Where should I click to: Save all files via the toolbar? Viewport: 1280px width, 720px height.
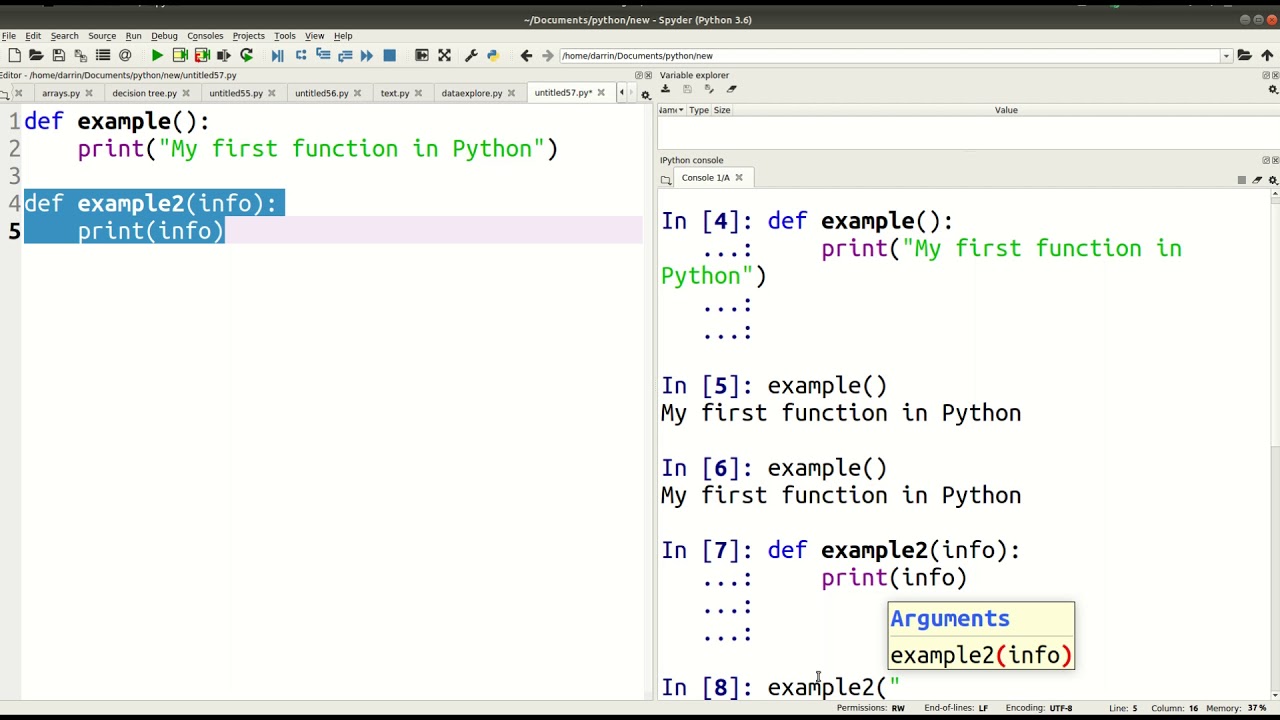pyautogui.click(x=80, y=56)
